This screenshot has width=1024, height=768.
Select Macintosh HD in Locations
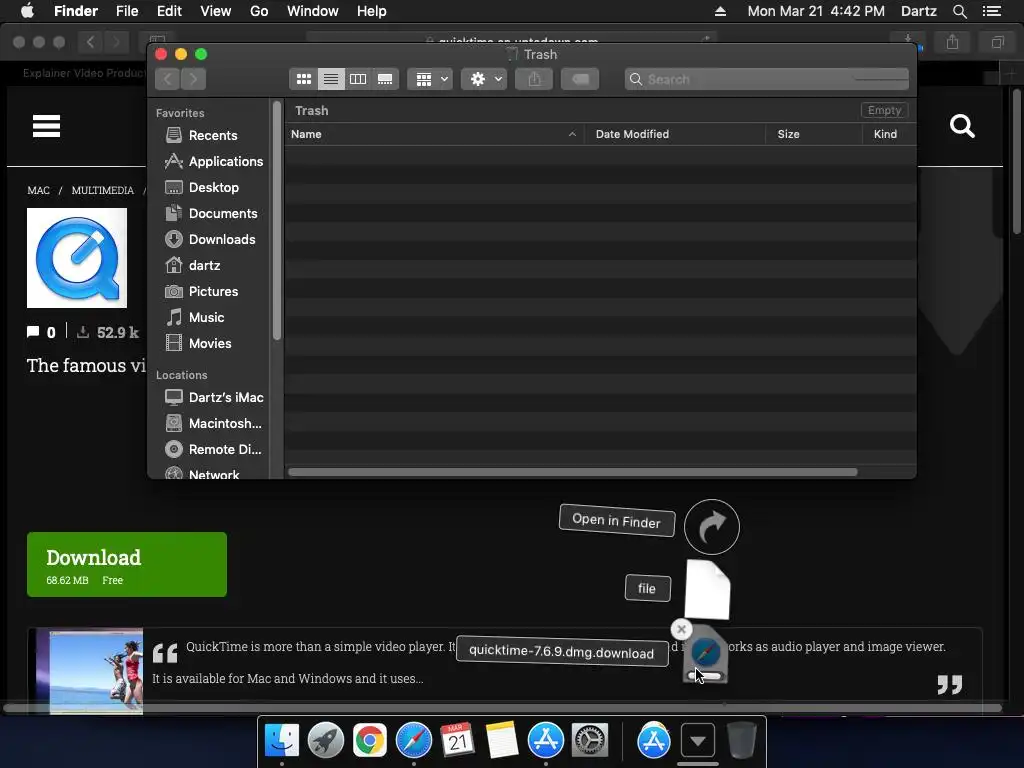[x=213, y=423]
